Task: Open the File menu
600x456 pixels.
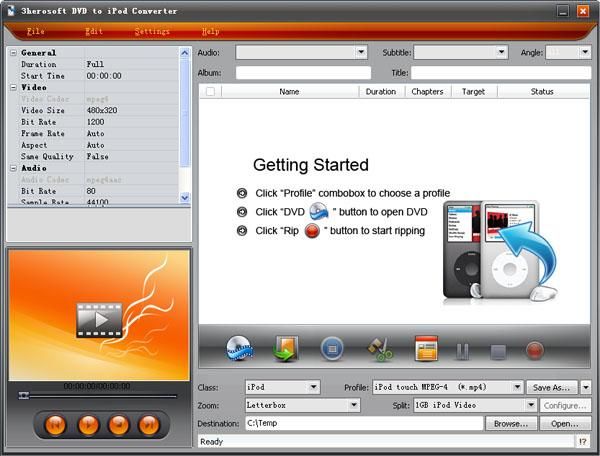Action: [x=36, y=31]
